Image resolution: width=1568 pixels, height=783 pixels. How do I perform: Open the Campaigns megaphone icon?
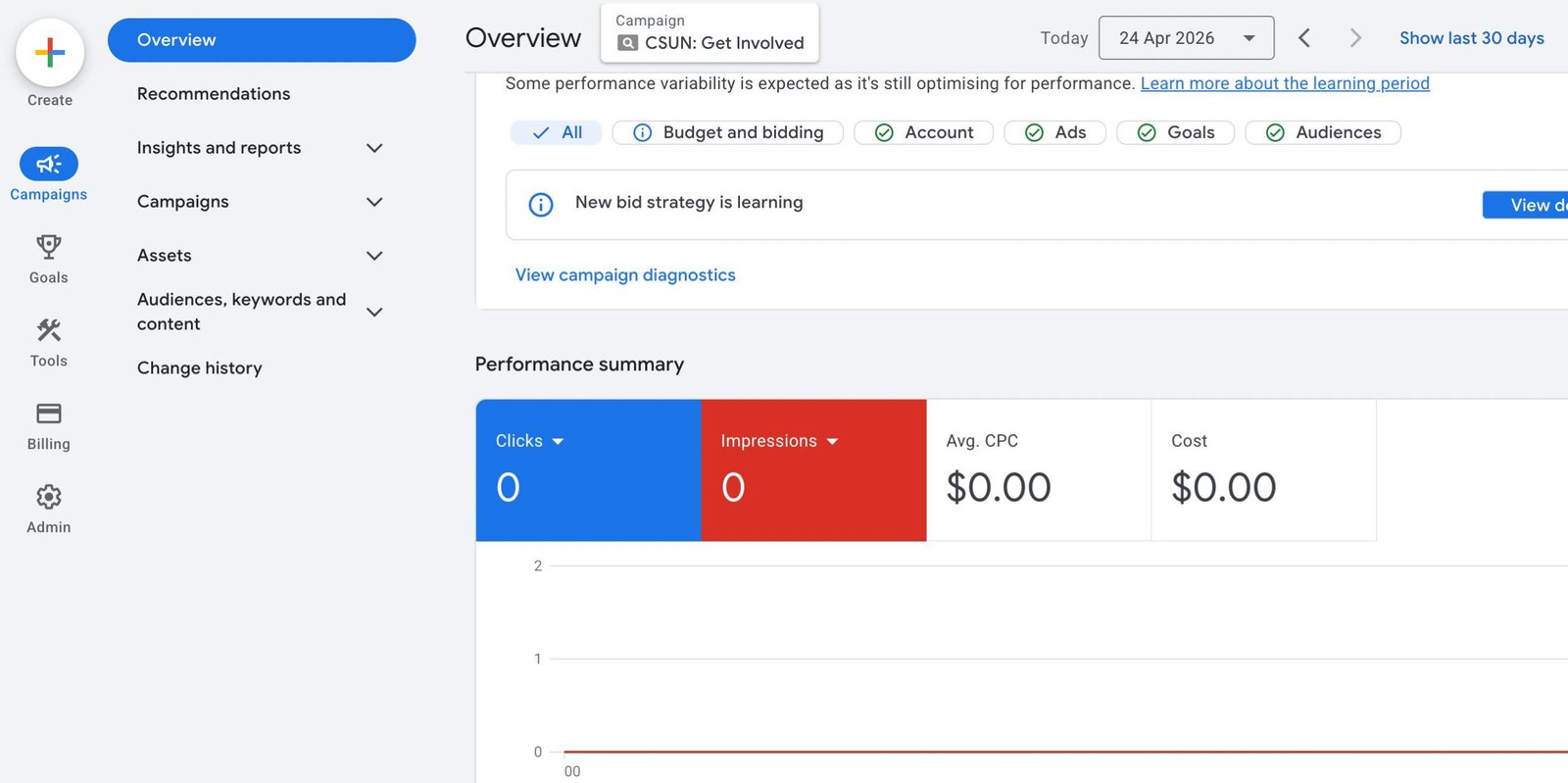(49, 164)
